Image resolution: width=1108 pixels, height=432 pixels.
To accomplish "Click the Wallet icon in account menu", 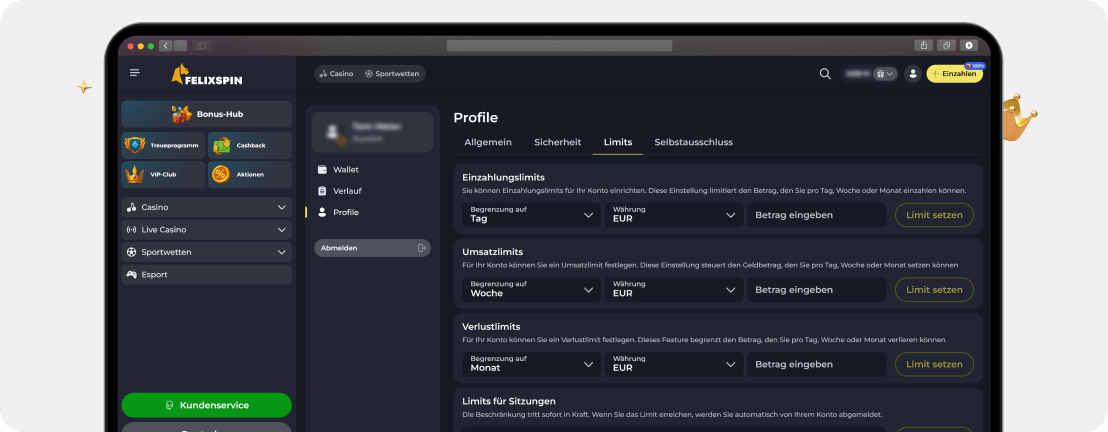I will [x=322, y=170].
